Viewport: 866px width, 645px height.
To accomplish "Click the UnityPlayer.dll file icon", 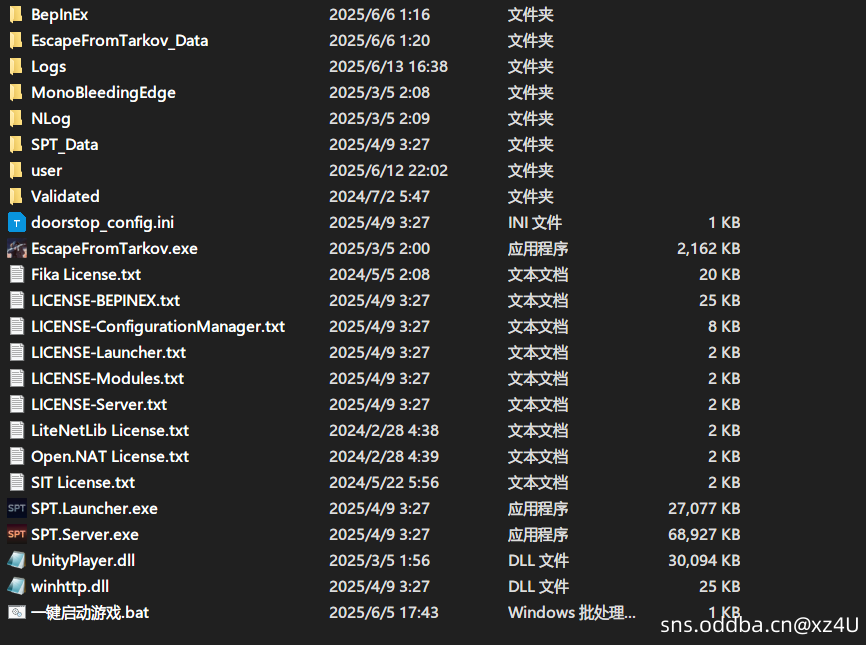I will 17,560.
